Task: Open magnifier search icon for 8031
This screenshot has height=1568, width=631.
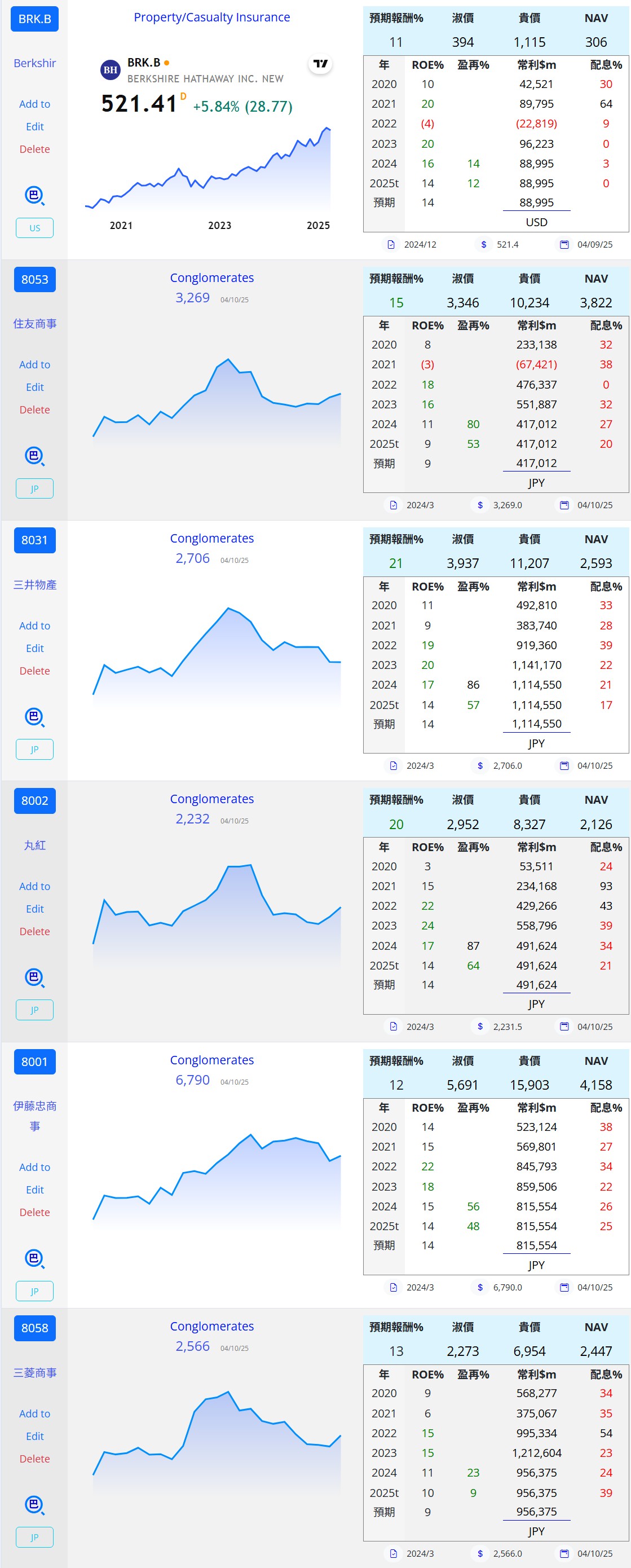Action: pyautogui.click(x=35, y=717)
